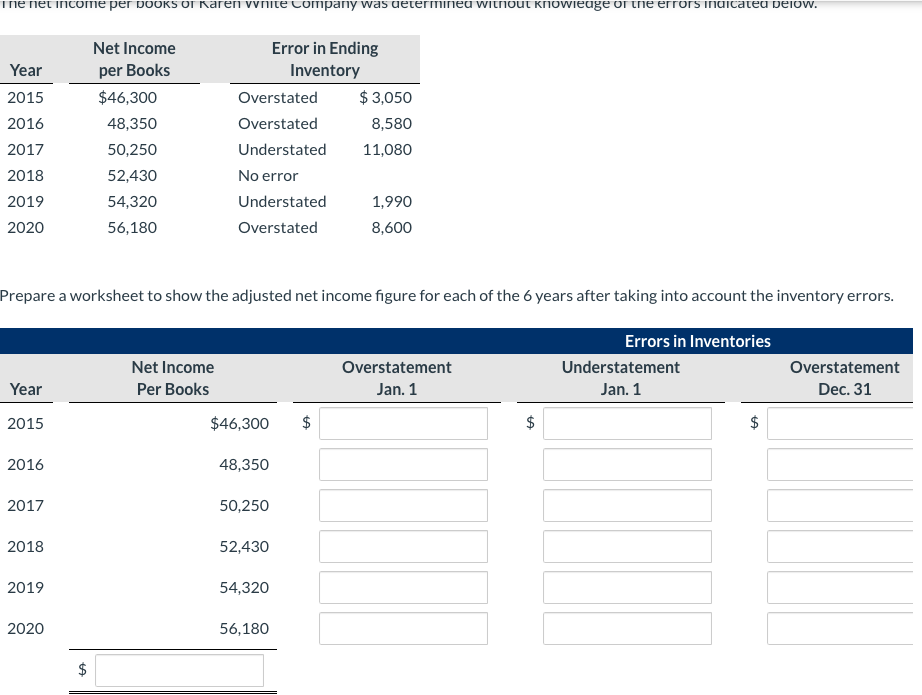Click 2020 Overstatement Dec. 31 input field
922x695 pixels.
pyautogui.click(x=840, y=629)
